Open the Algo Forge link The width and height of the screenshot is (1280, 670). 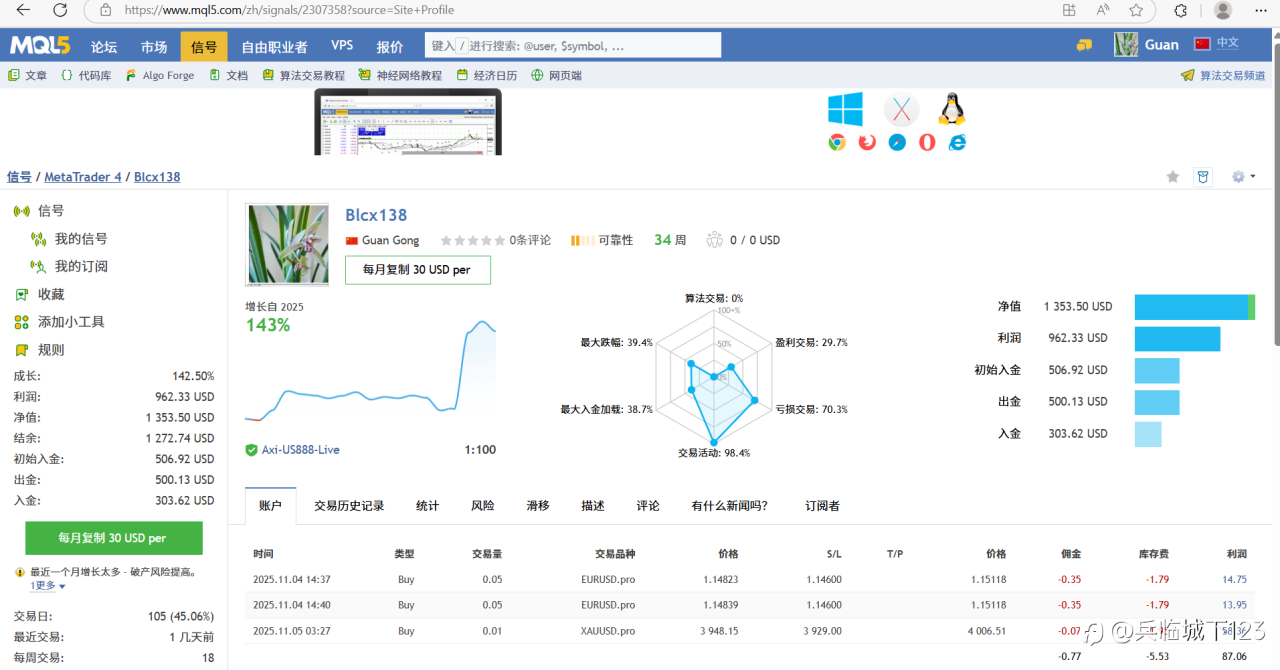coord(160,75)
